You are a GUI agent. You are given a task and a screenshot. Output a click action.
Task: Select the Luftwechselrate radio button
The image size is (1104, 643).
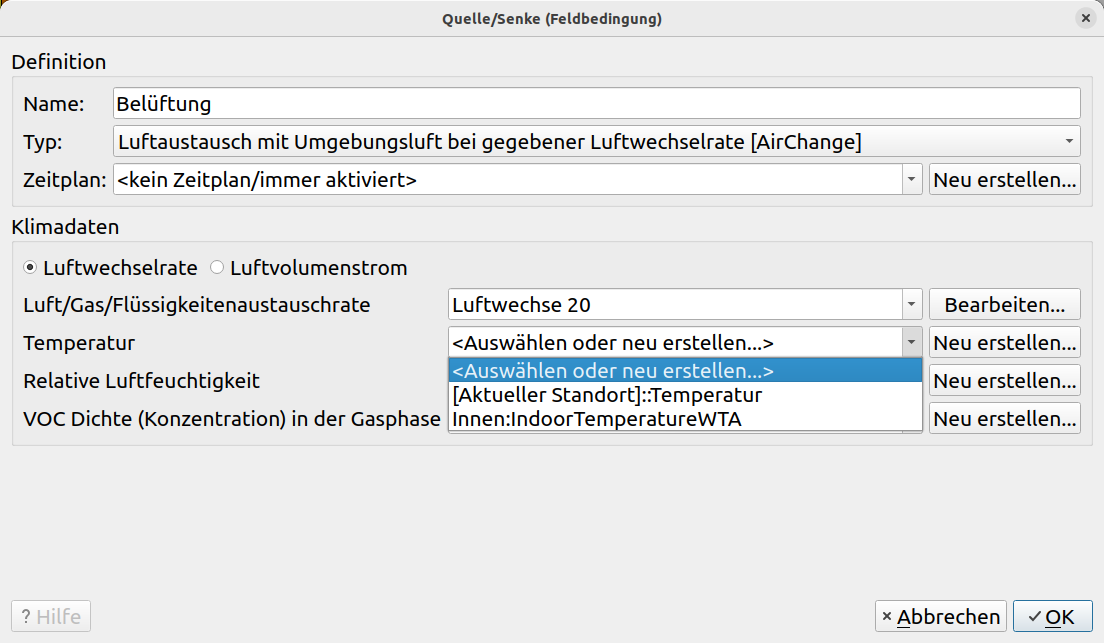click(30, 268)
